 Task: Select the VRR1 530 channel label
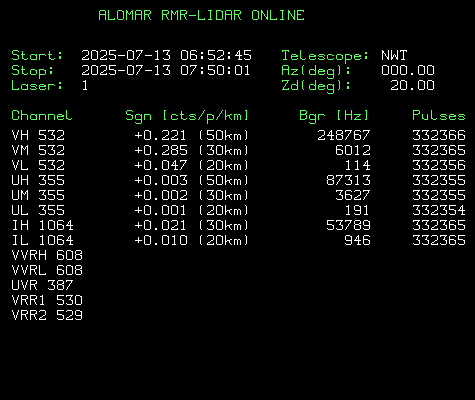click(47, 300)
